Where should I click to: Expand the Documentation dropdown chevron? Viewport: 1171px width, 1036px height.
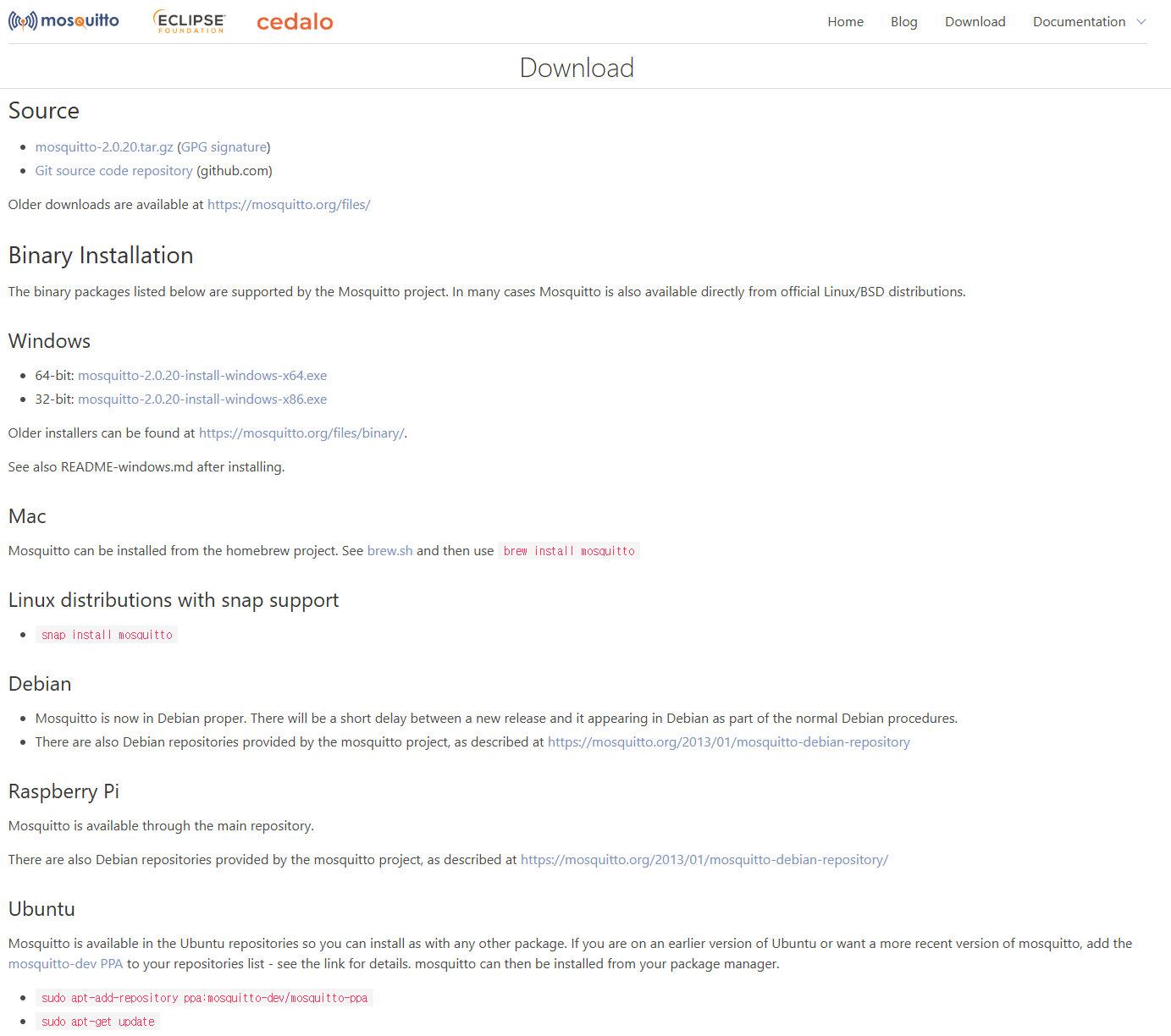(x=1141, y=22)
